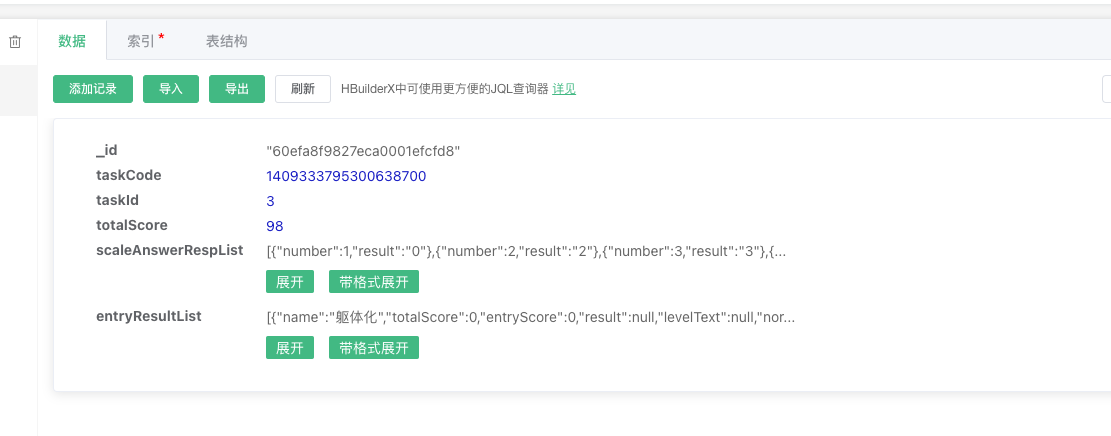Open the 详见 link

coord(564,89)
